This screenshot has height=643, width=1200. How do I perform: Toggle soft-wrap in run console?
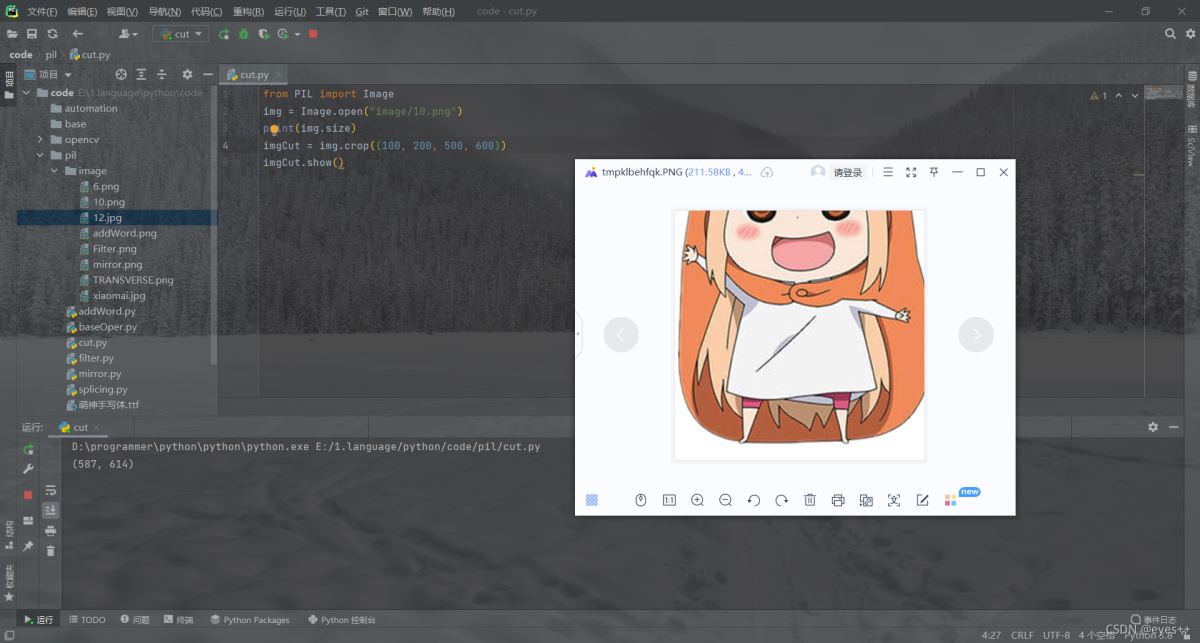point(50,491)
